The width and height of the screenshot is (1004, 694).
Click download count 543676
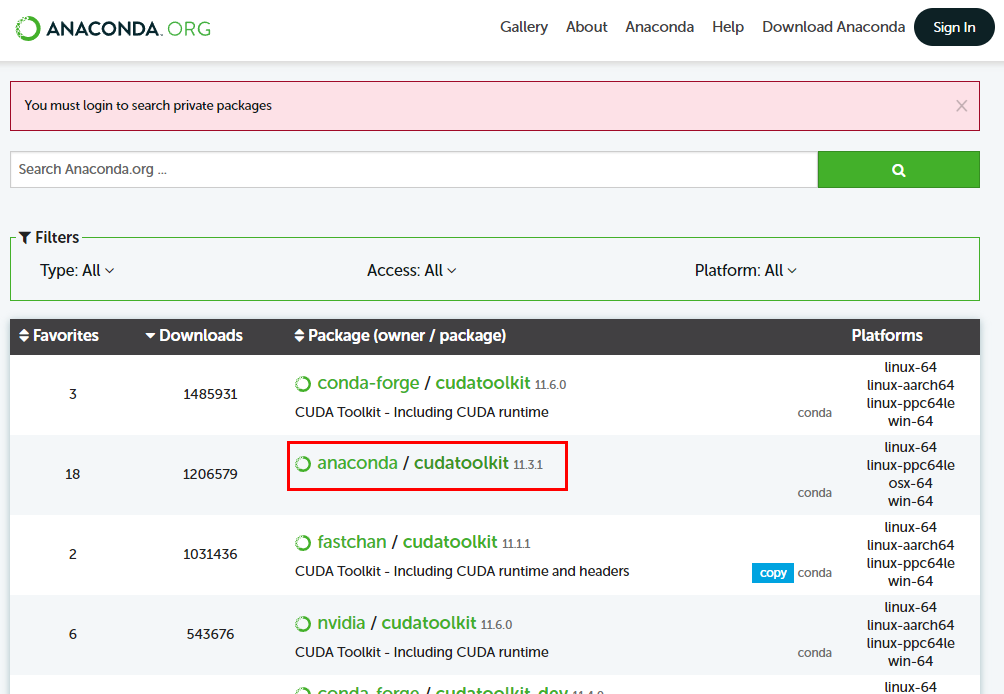coord(210,634)
